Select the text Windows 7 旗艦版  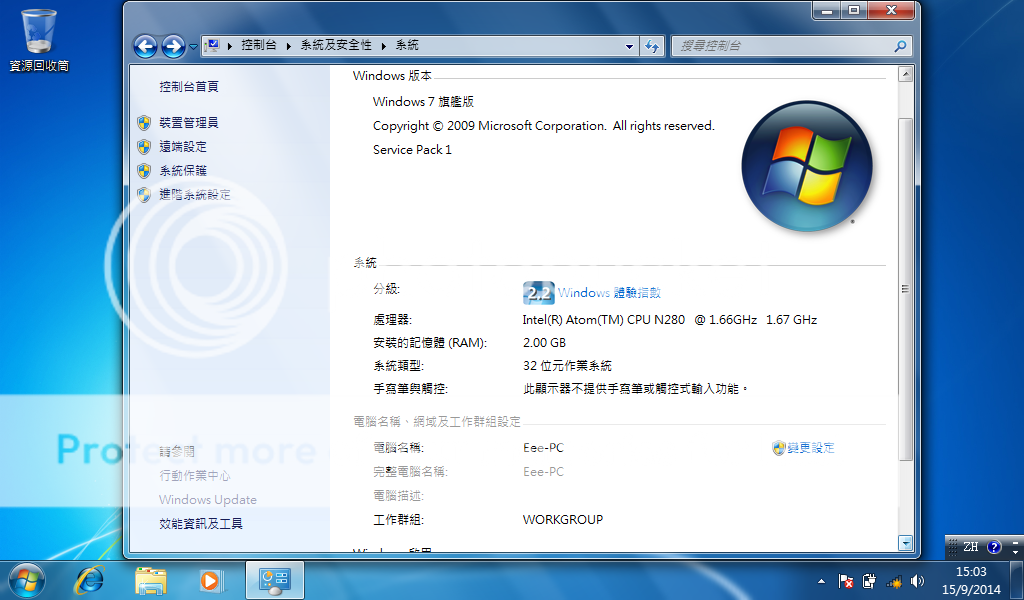pos(423,102)
